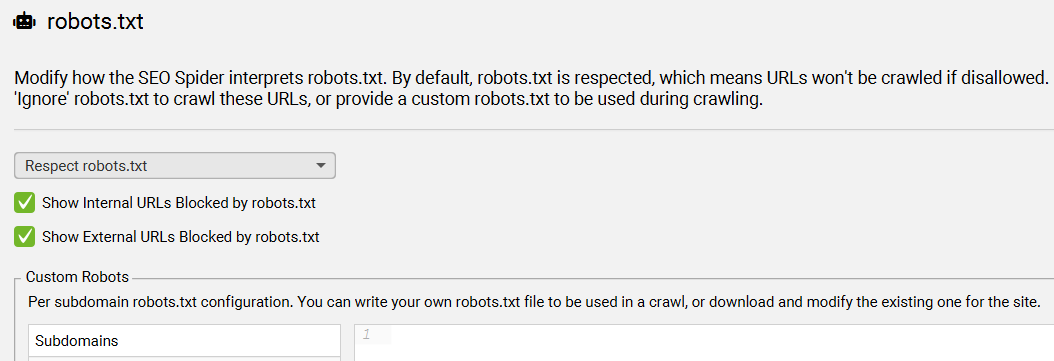Open the Respect robots.txt dropdown
The image size is (1054, 361).
[x=175, y=165]
